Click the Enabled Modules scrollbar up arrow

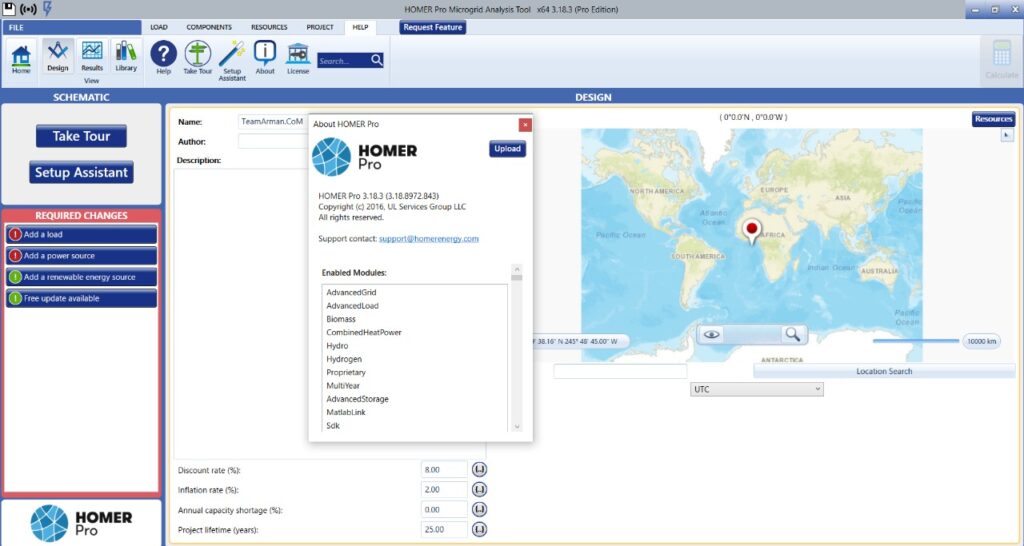pyautogui.click(x=517, y=268)
